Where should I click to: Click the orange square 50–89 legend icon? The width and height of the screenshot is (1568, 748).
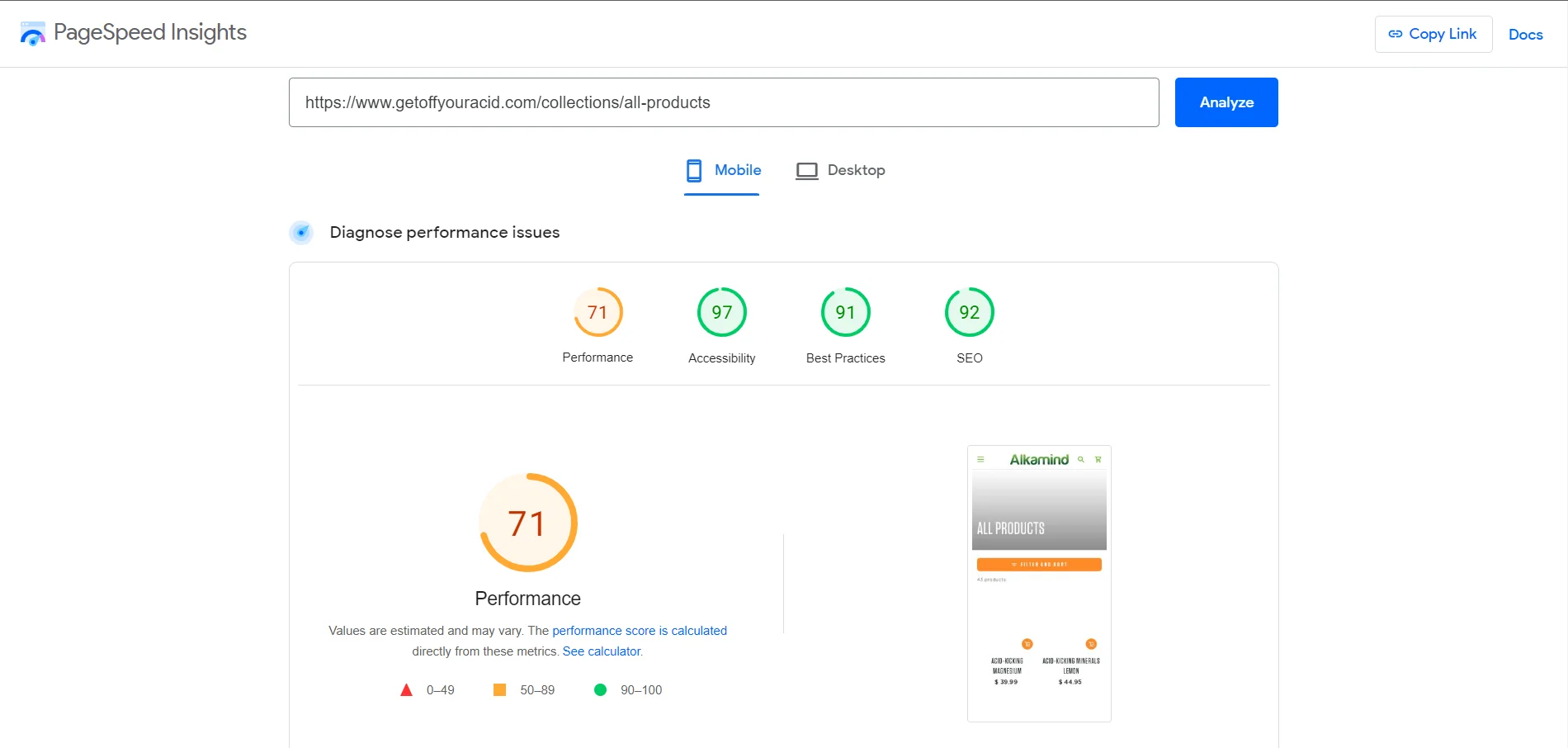(499, 690)
